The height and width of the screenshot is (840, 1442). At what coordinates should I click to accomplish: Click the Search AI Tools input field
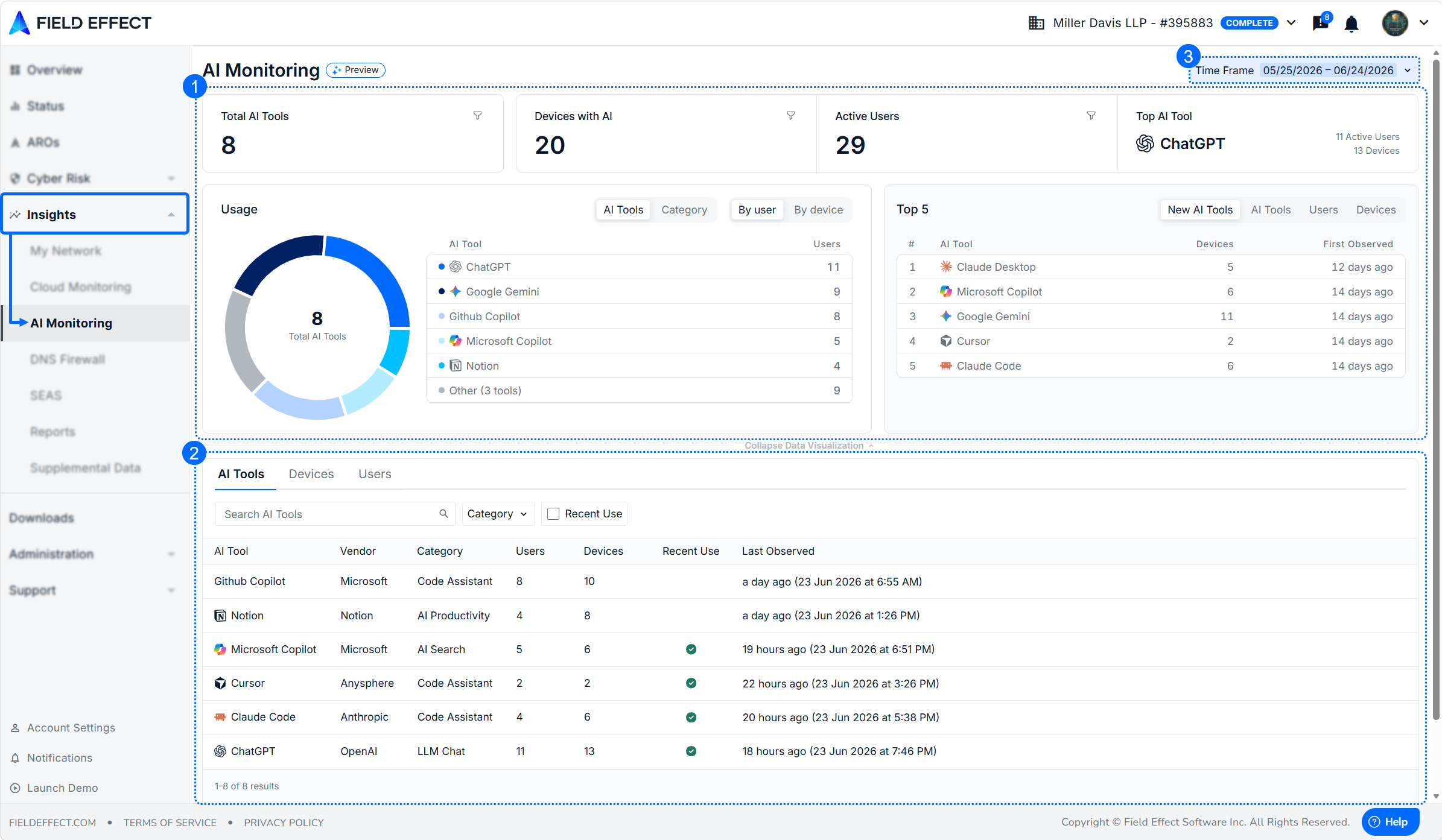pos(335,514)
